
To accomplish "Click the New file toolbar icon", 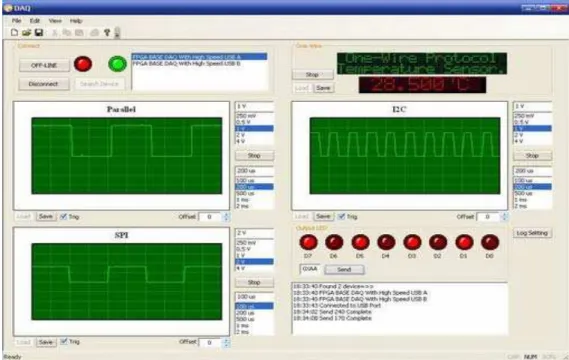I will (14, 33).
